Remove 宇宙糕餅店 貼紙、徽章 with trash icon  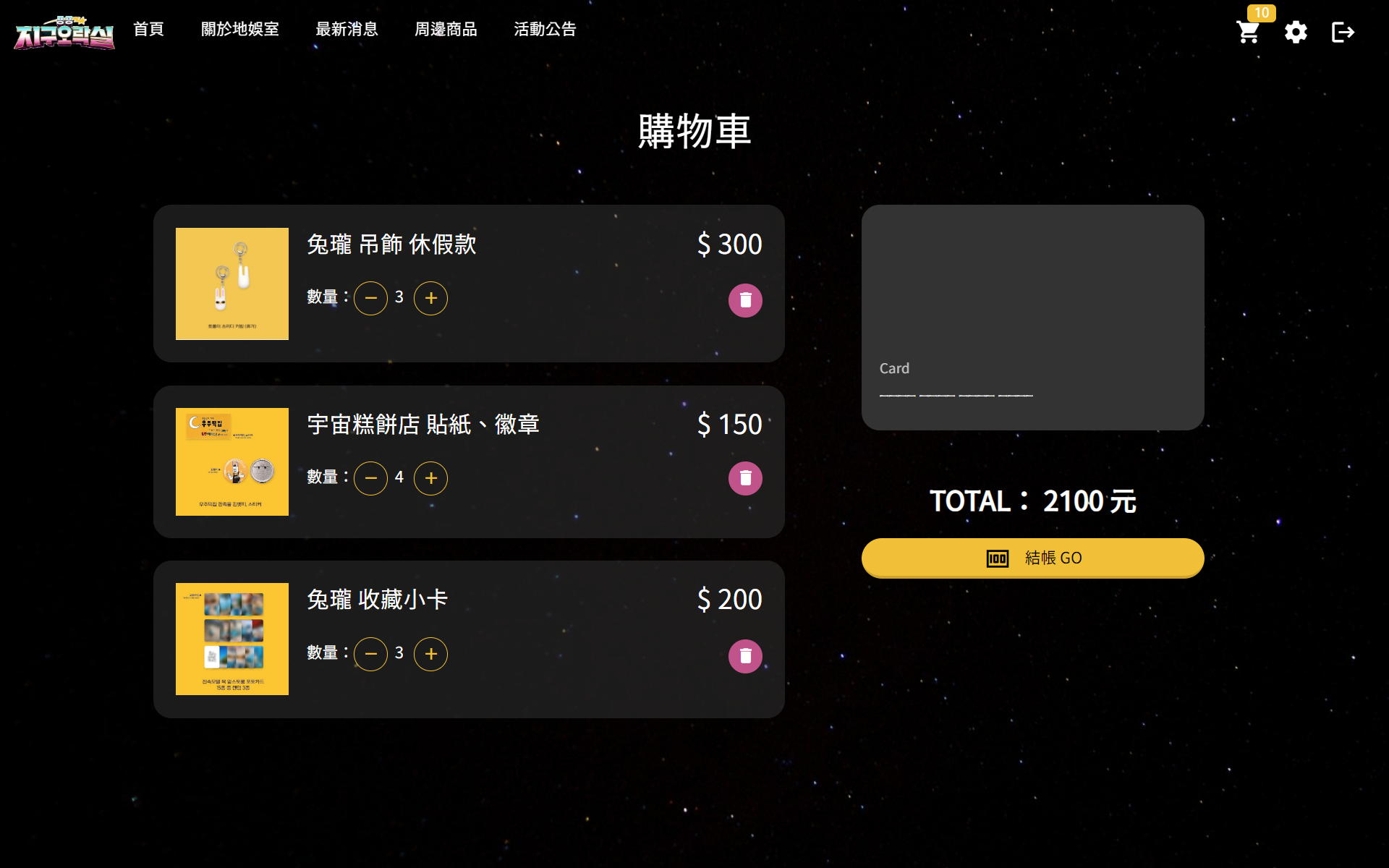745,478
